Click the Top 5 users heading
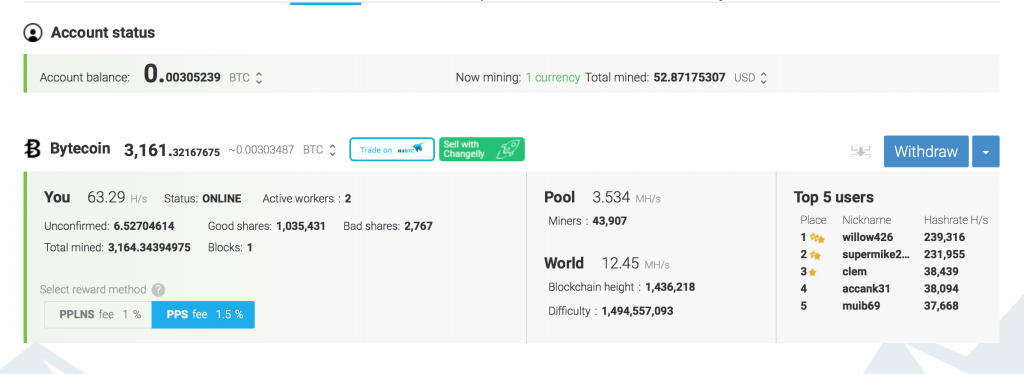The height and width of the screenshot is (374, 1024). click(x=834, y=198)
